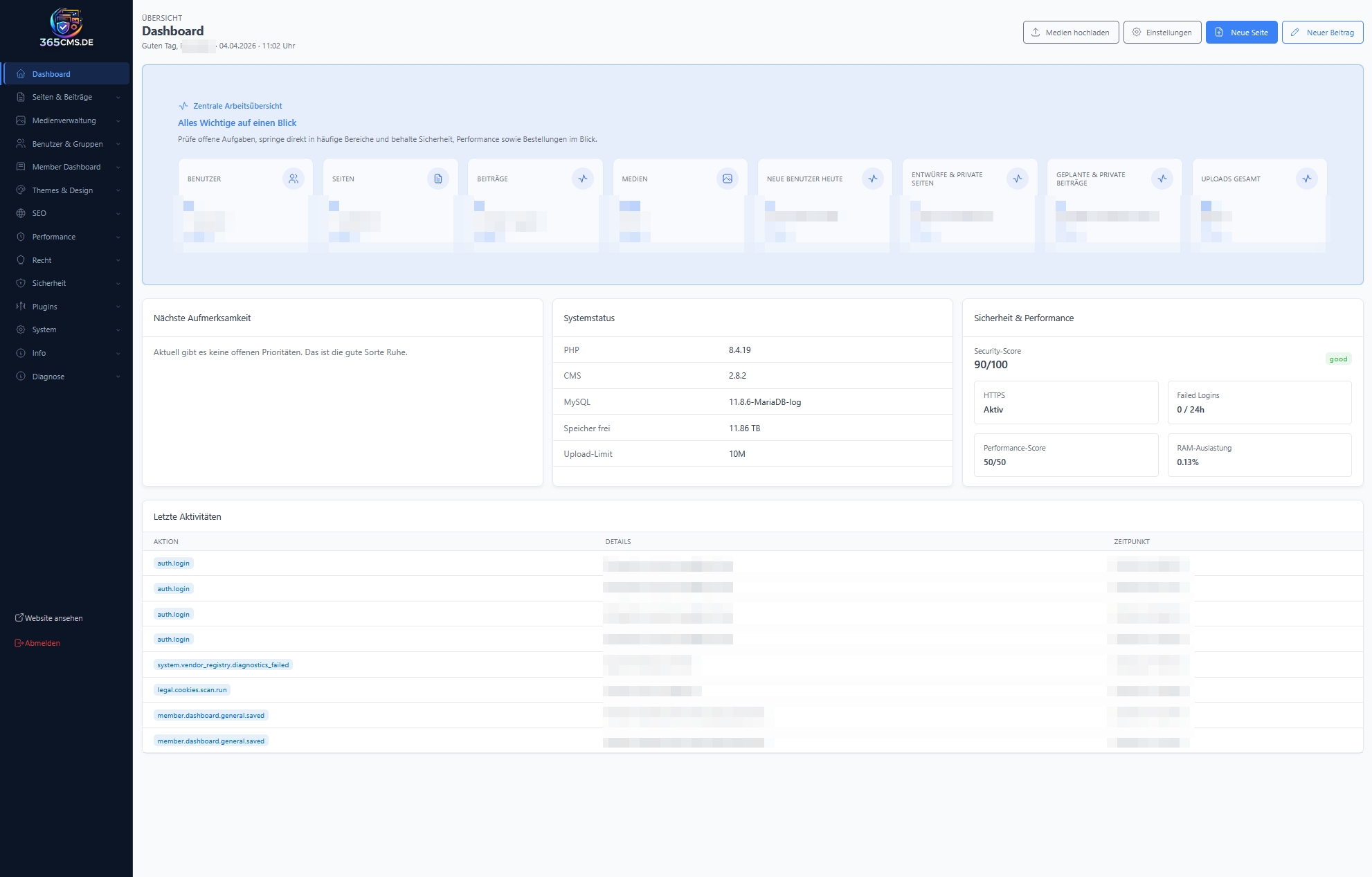The height and width of the screenshot is (877, 1372).
Task: Click the Neue Benutzer Heute card icon
Action: pos(872,179)
